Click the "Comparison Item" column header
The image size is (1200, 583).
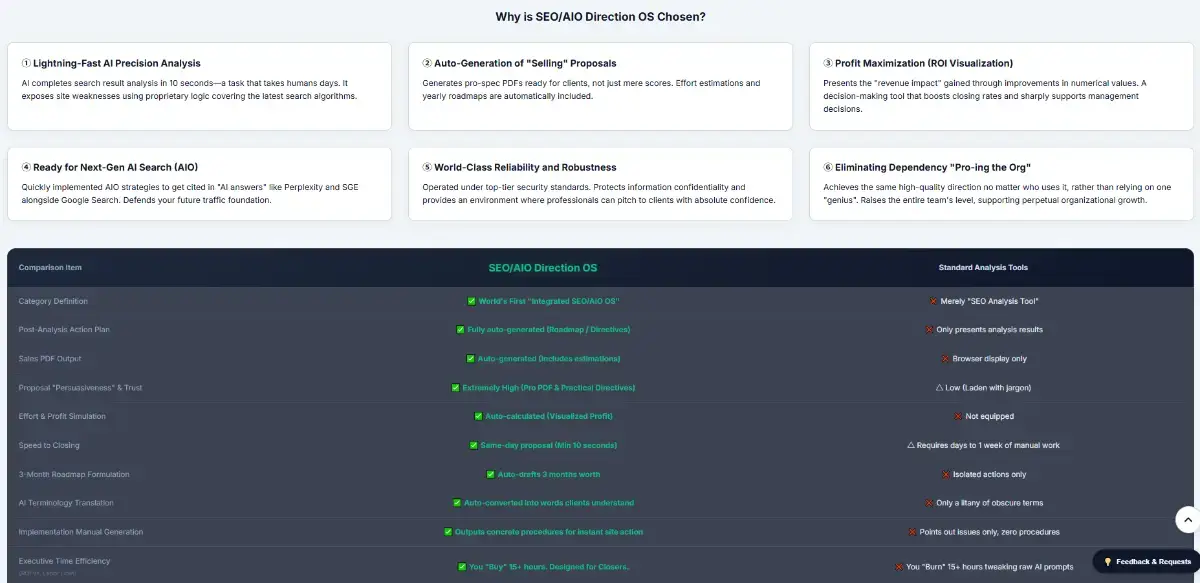click(50, 268)
